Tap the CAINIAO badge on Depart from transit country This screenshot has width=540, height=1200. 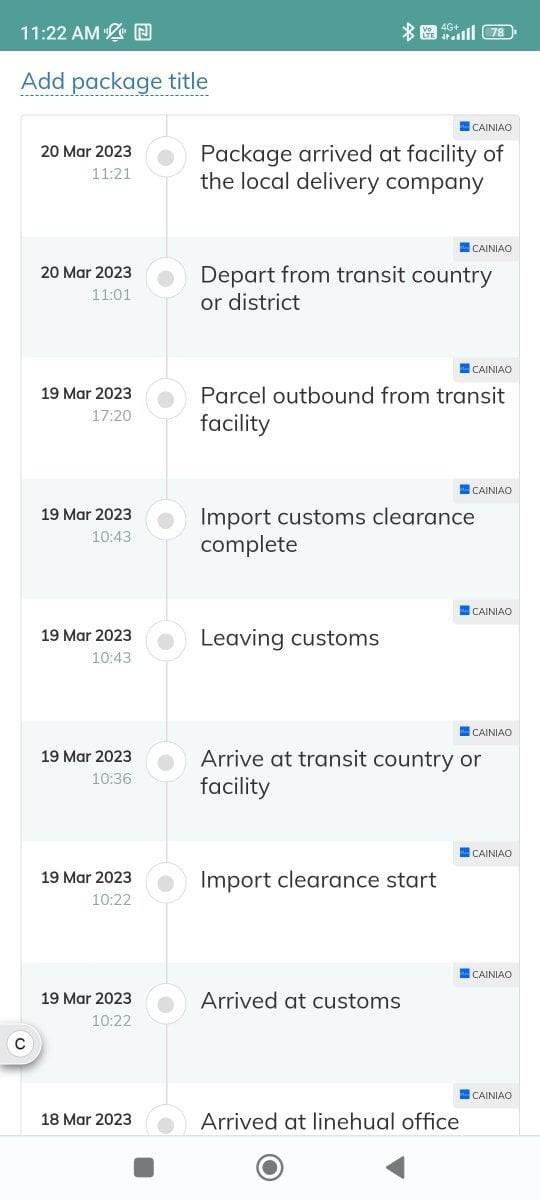click(486, 248)
